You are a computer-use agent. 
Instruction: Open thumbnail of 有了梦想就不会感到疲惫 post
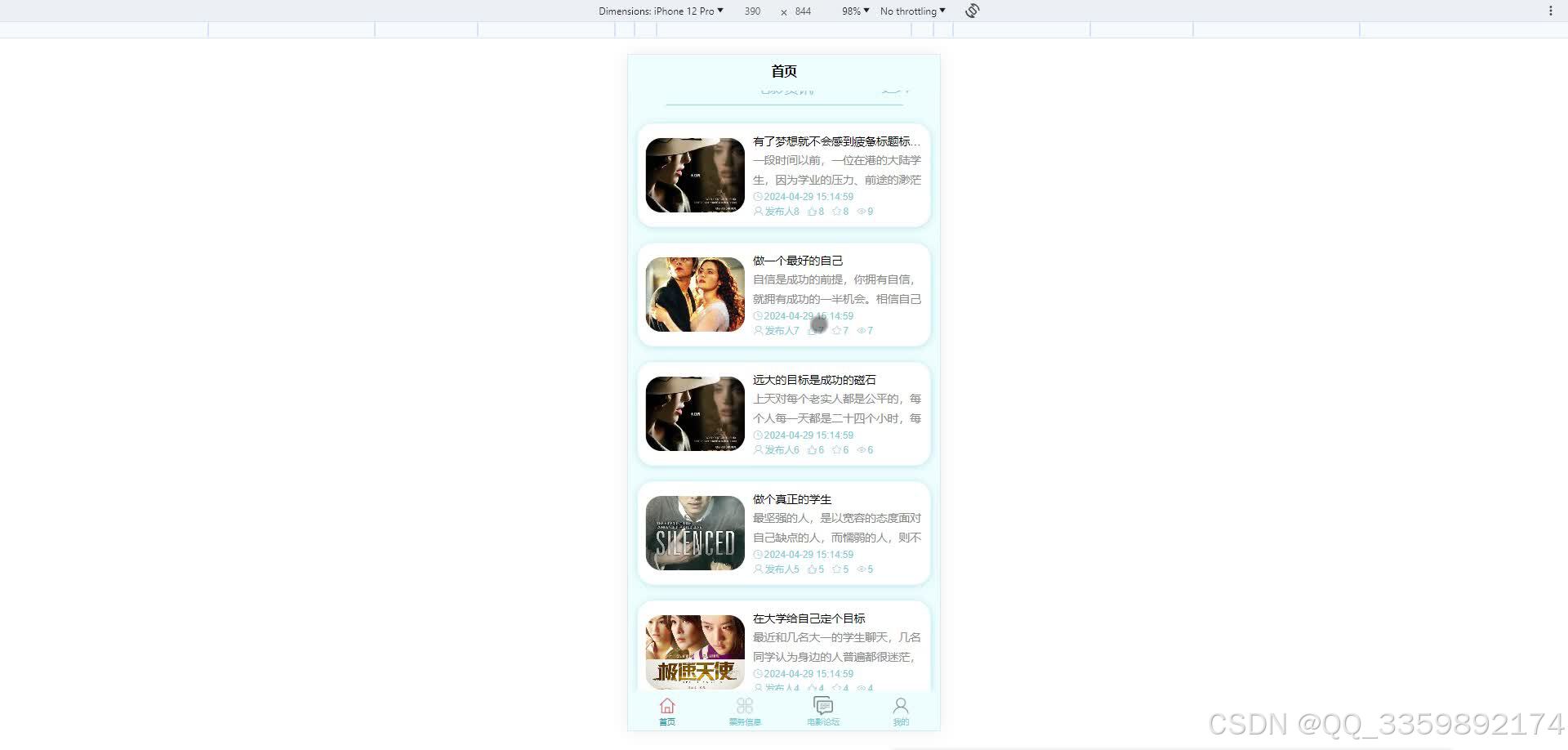point(695,176)
